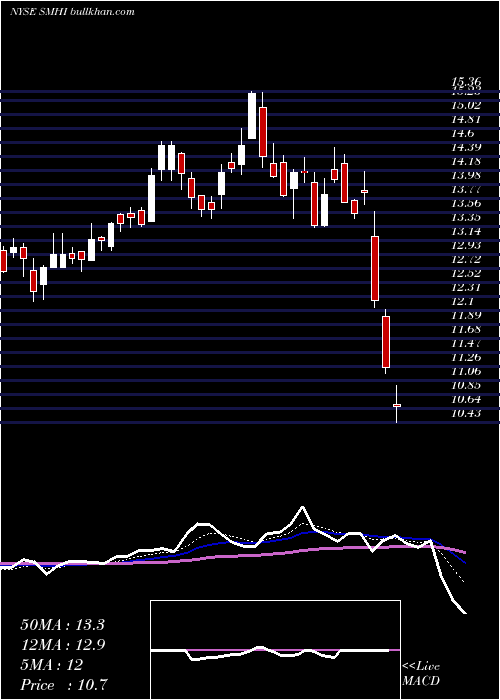The height and width of the screenshot is (700, 500).
Task: Click the tallest white candle at chart peak
Action: (x=252, y=116)
